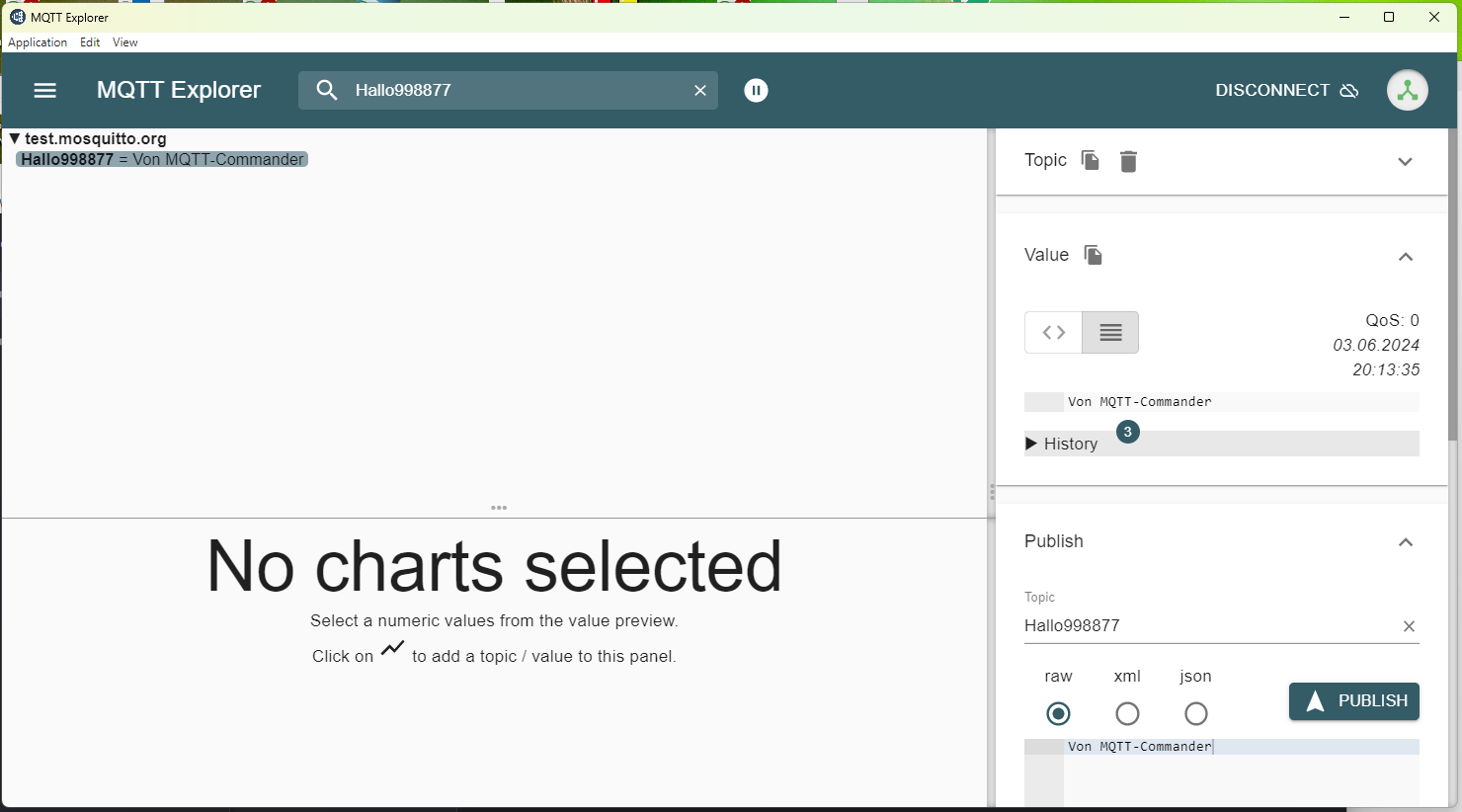Open the hamburger navigation menu
Image resolution: width=1462 pixels, height=812 pixels.
(45, 90)
